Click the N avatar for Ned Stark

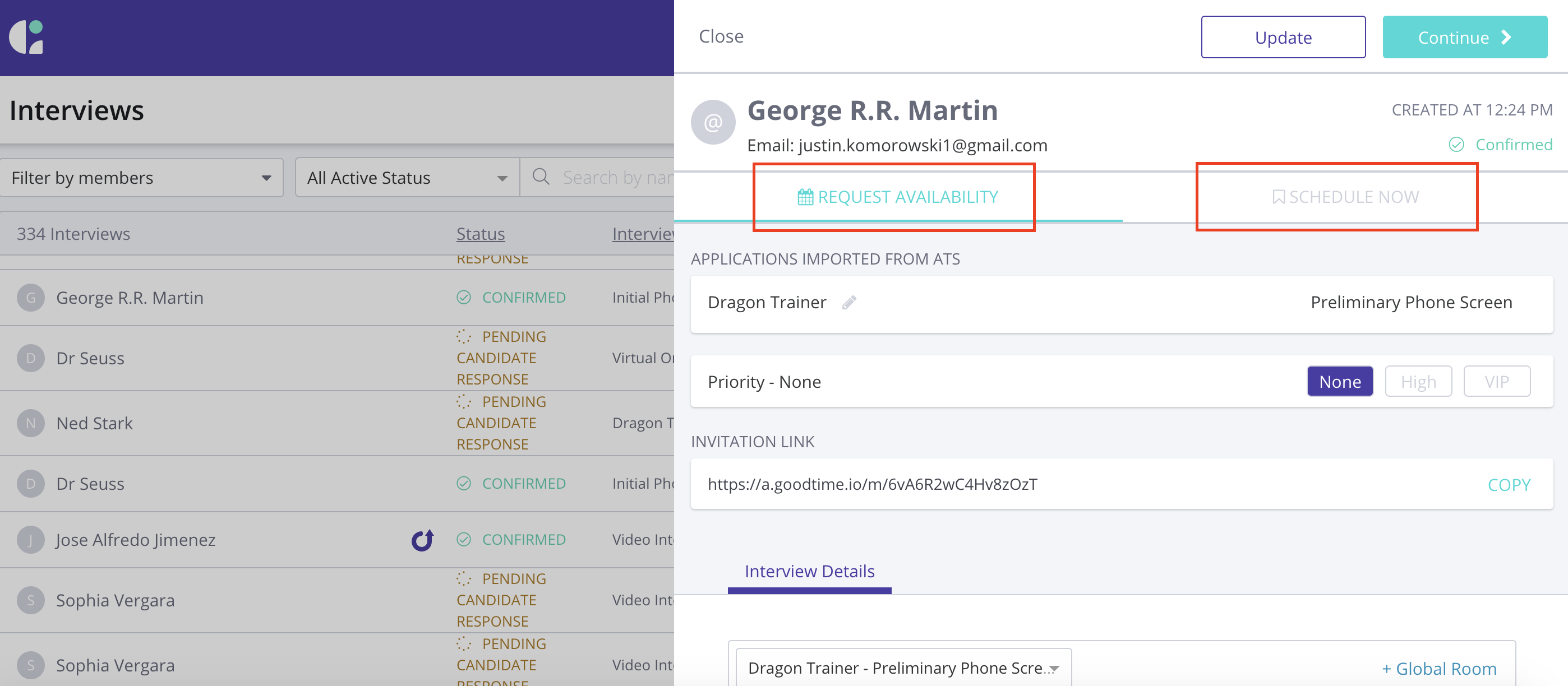[x=30, y=423]
